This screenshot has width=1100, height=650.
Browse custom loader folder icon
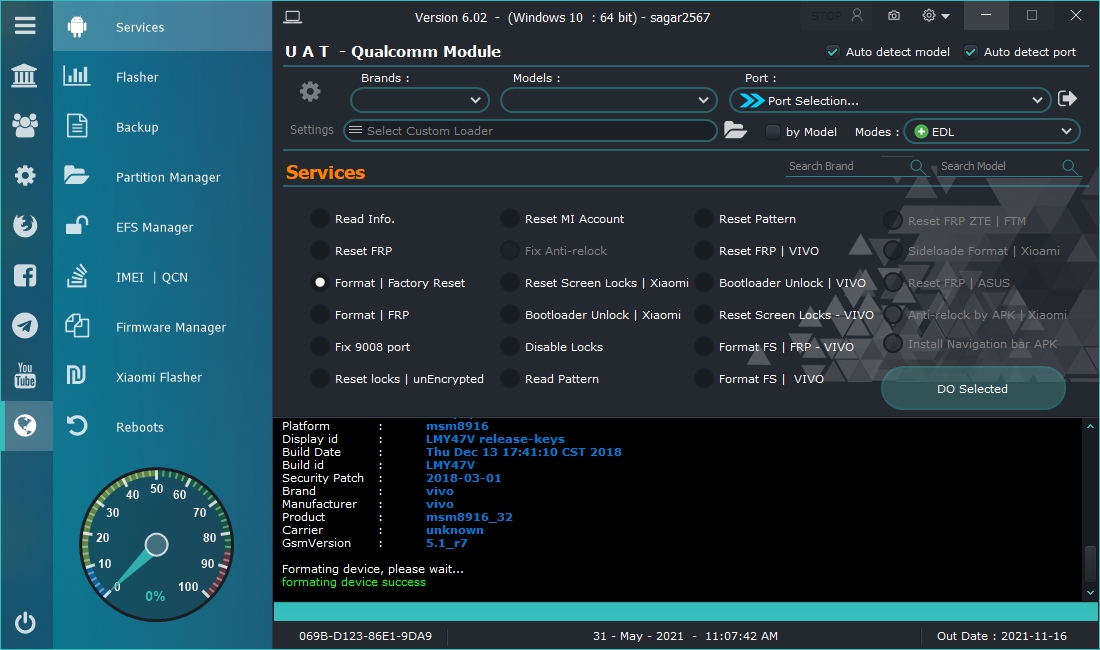[x=735, y=130]
